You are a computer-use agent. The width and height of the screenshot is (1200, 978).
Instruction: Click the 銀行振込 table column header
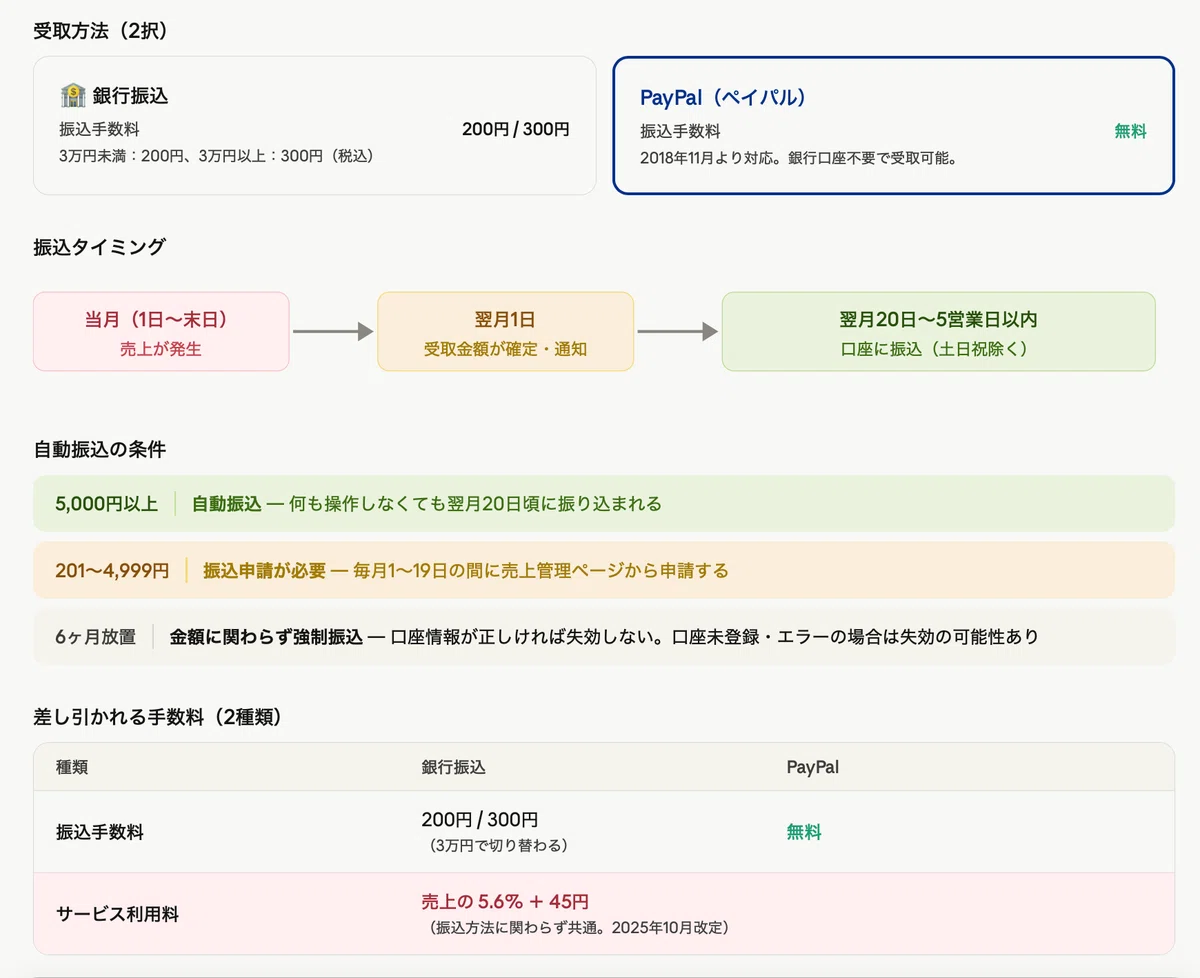[454, 768]
